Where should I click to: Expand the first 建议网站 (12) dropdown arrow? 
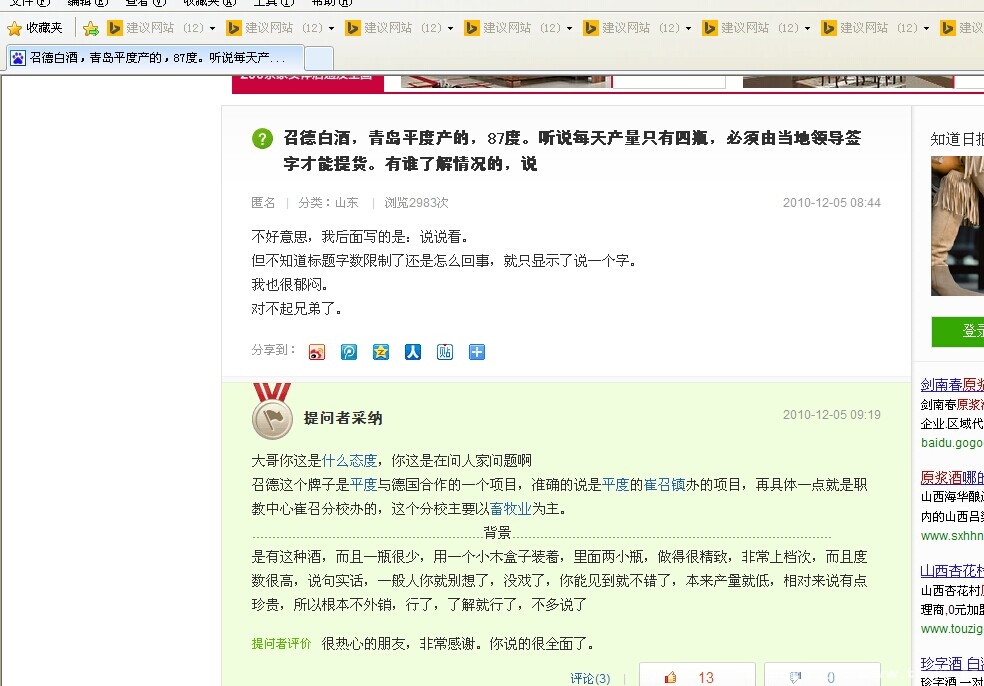point(212,28)
